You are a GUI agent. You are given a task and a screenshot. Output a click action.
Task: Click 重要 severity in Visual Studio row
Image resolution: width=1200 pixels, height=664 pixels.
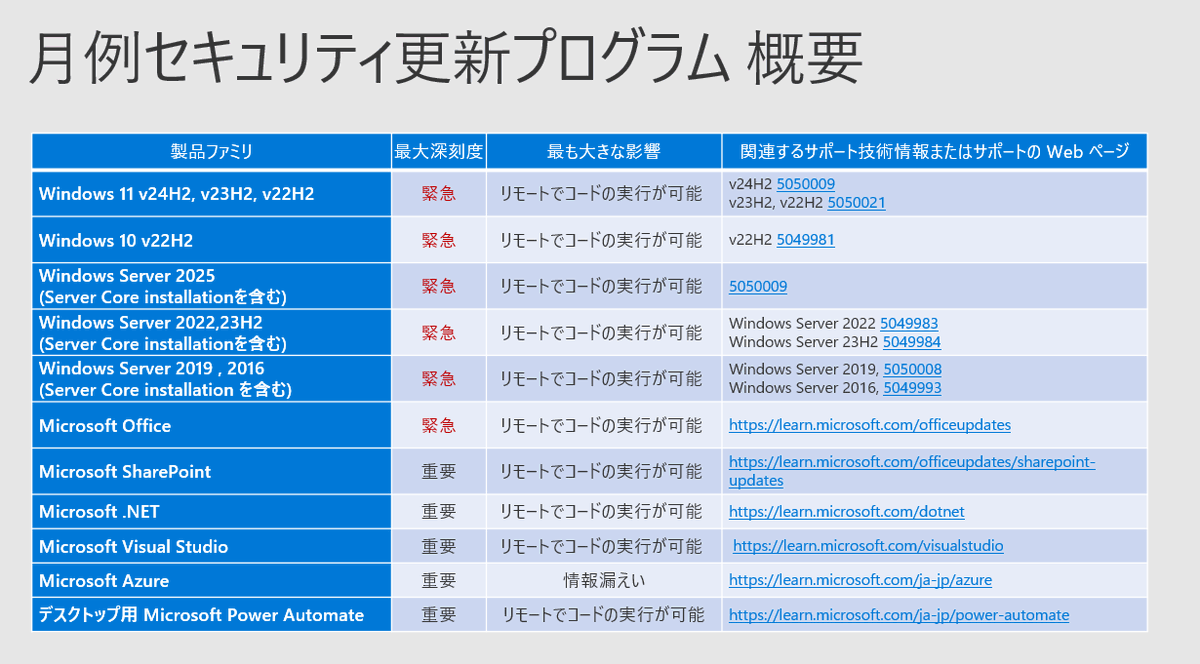(439, 546)
